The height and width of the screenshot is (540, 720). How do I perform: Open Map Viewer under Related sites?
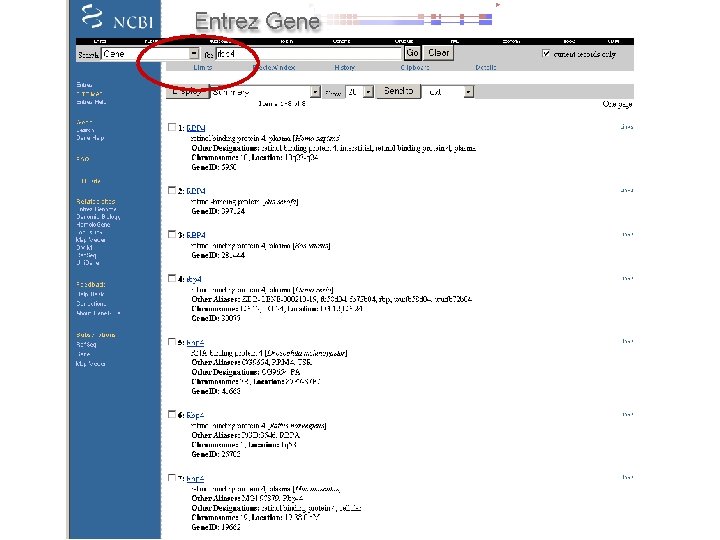pyautogui.click(x=90, y=240)
